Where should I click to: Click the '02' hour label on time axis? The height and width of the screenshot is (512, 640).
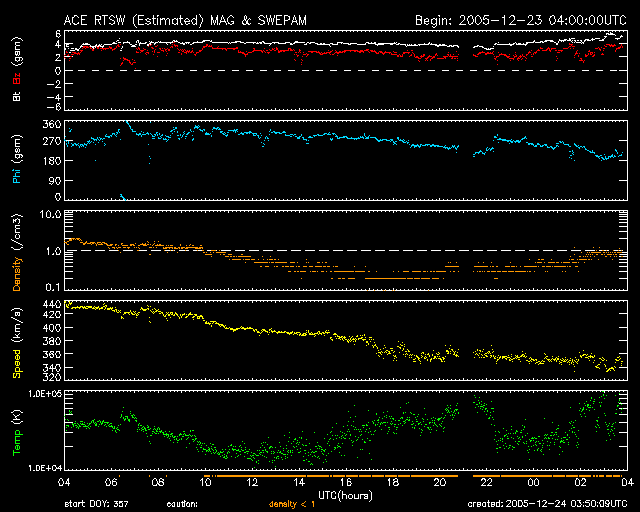pyautogui.click(x=580, y=482)
